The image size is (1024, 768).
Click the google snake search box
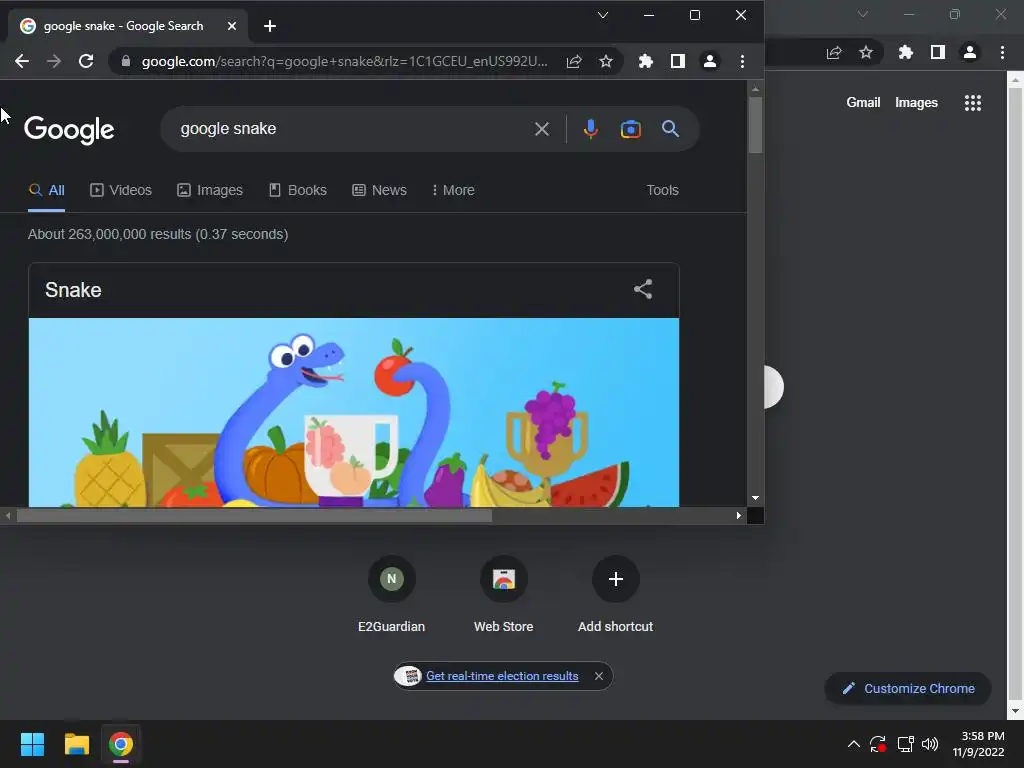point(353,129)
